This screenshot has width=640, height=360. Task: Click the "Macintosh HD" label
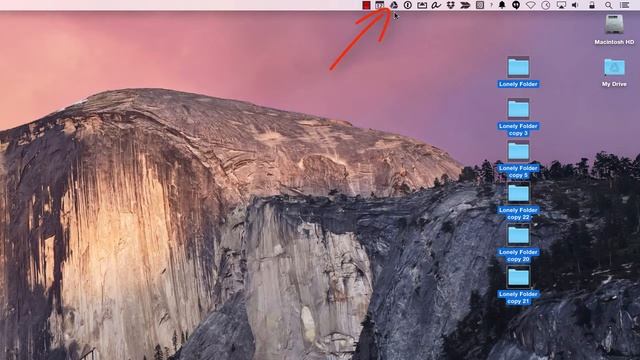click(x=614, y=42)
